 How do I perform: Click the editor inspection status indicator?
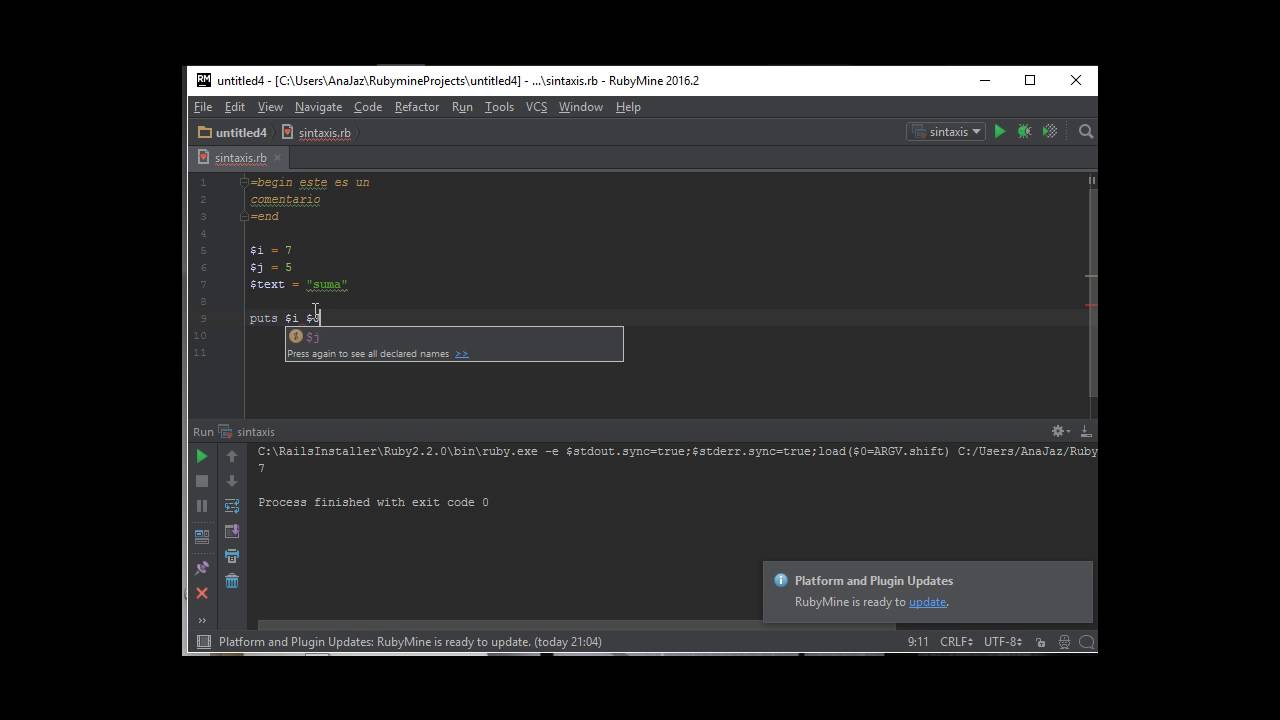(x=1091, y=181)
